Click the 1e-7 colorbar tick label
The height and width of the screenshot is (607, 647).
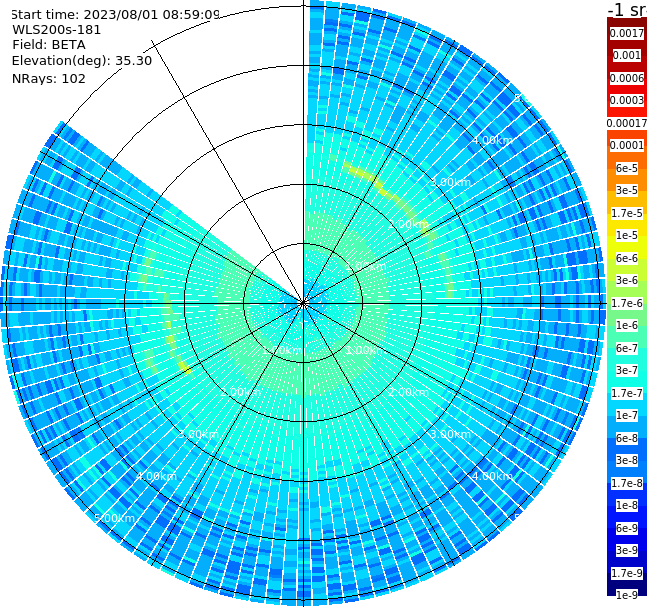click(x=627, y=415)
